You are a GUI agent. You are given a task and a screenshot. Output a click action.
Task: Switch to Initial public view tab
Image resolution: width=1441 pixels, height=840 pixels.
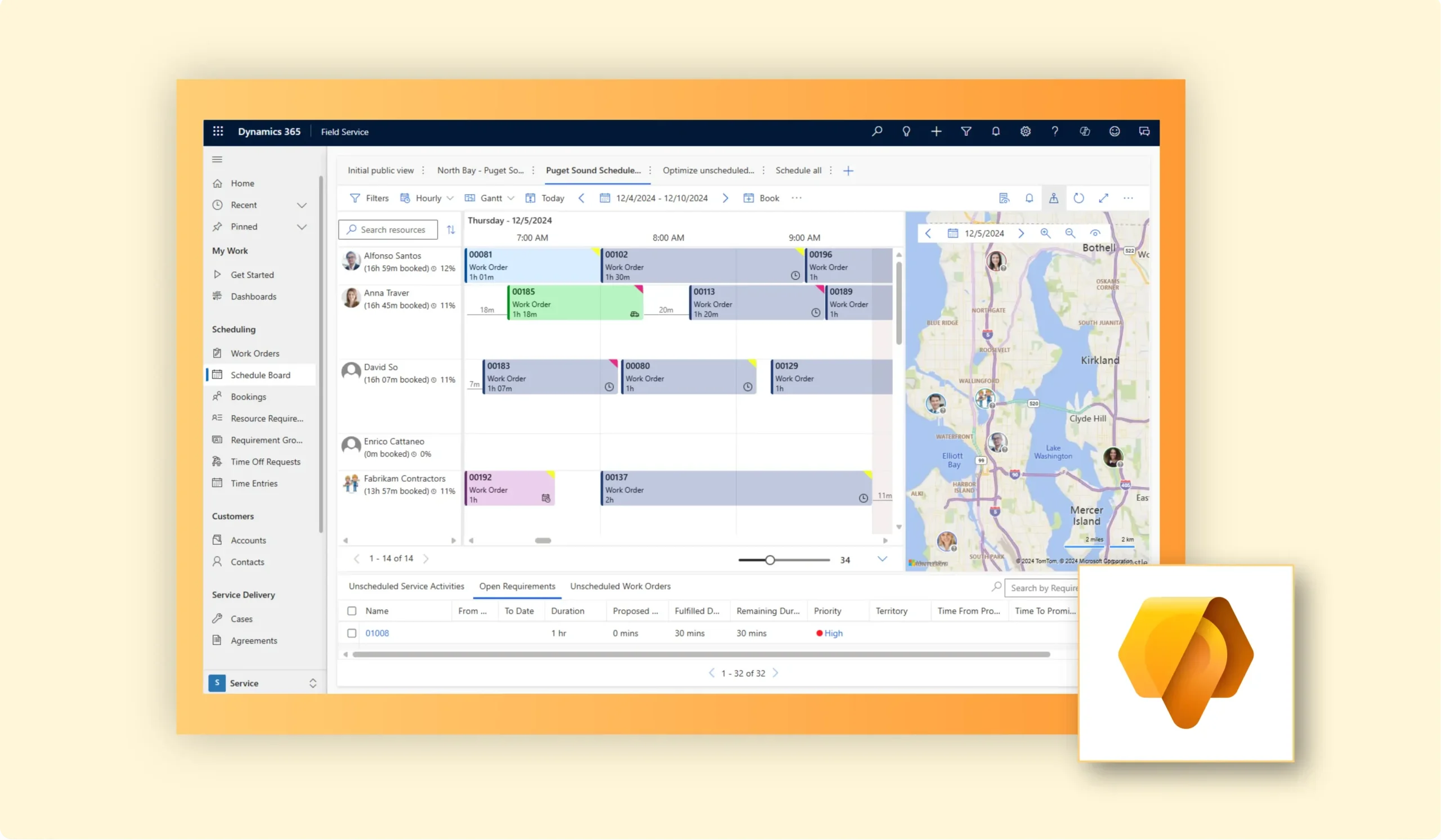(381, 170)
